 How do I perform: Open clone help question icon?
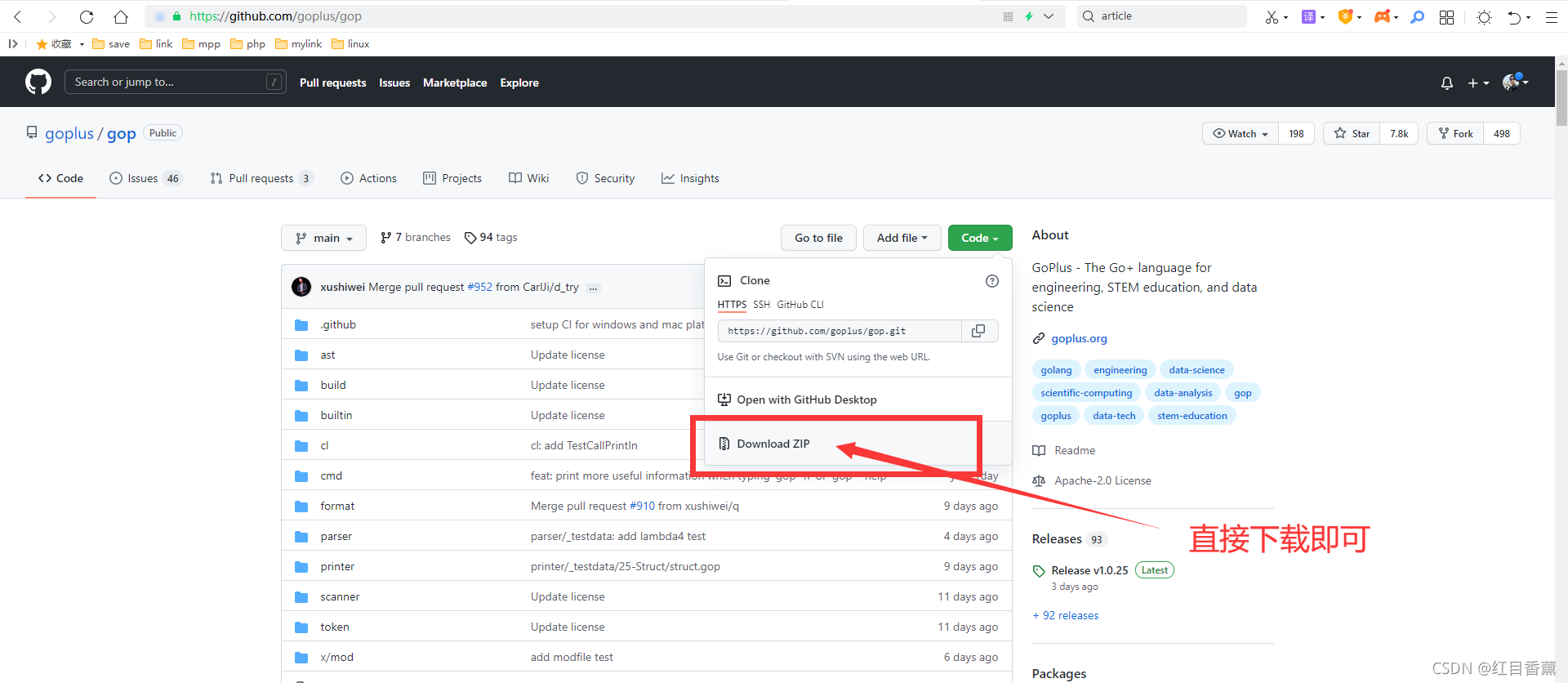click(992, 281)
